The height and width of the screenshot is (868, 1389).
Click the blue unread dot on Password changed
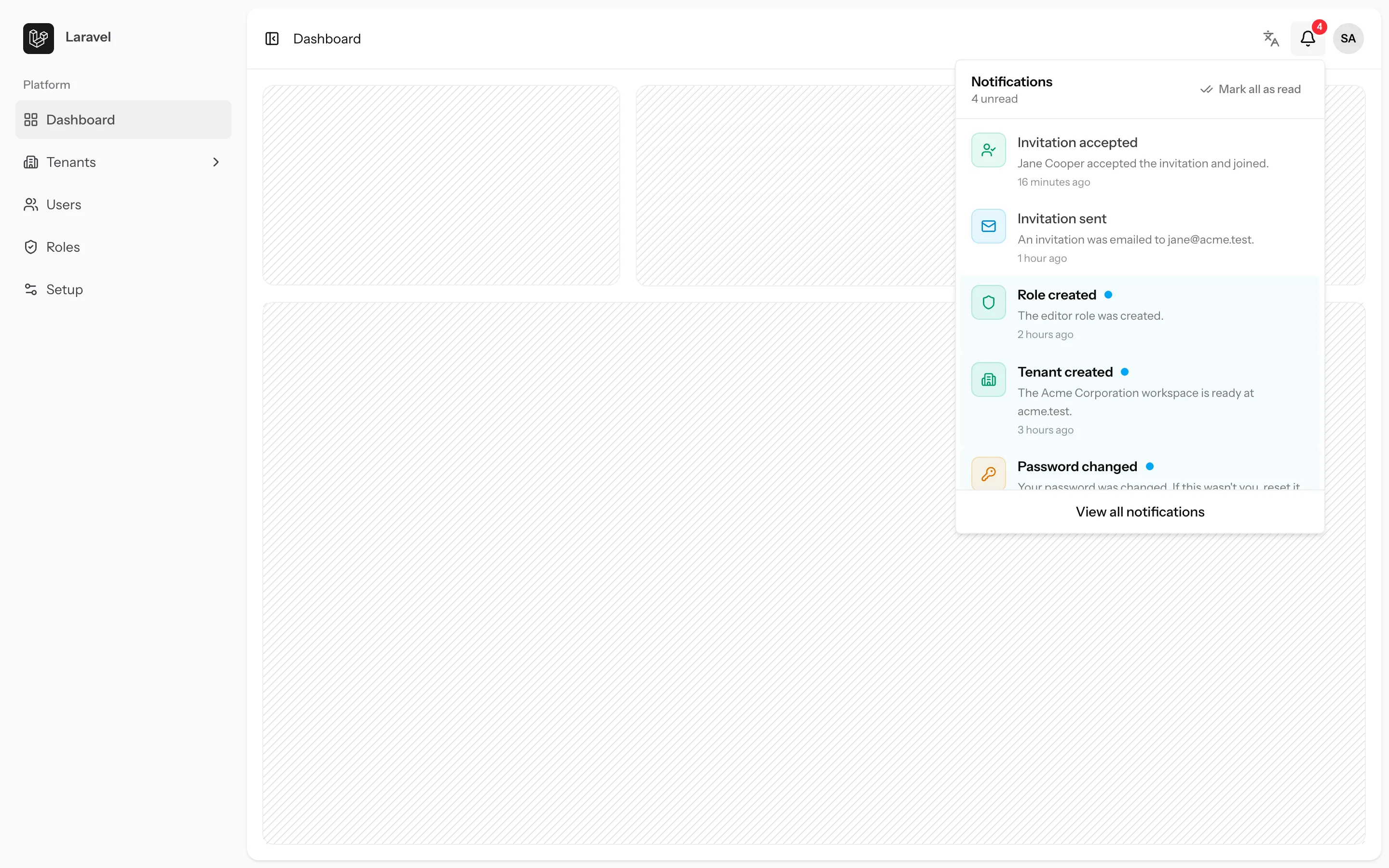point(1150,466)
